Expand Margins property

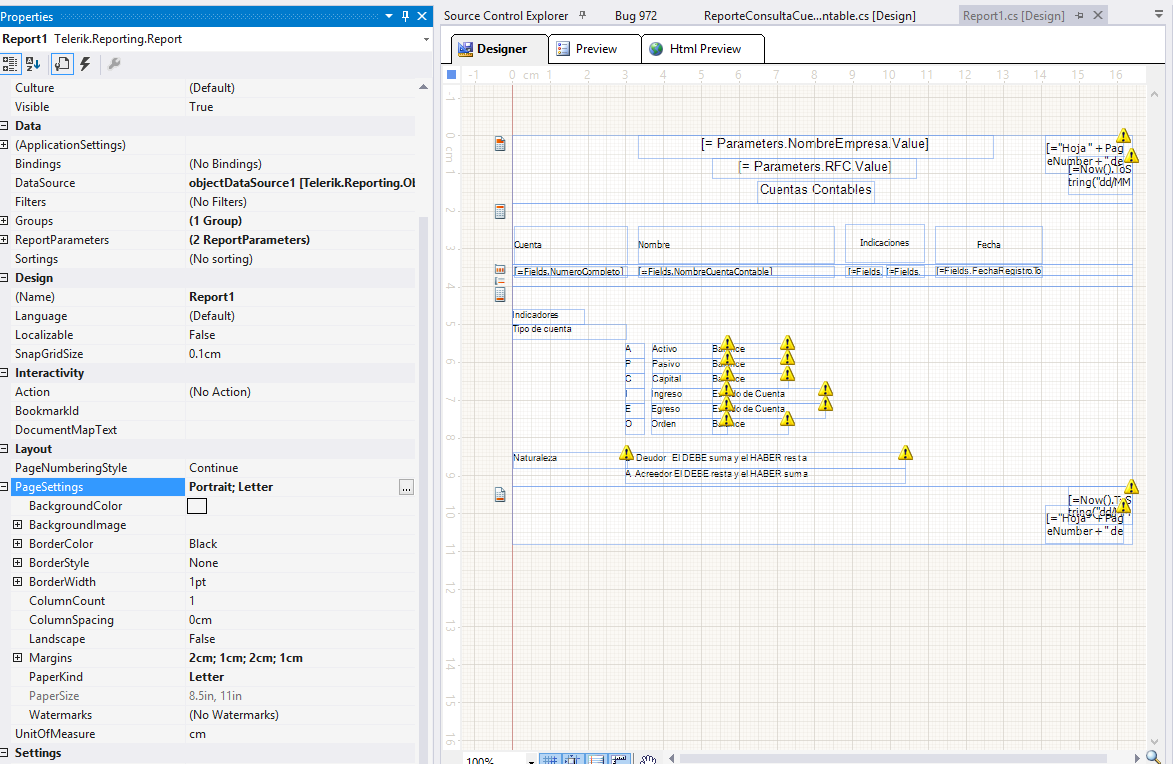pyautogui.click(x=18, y=658)
